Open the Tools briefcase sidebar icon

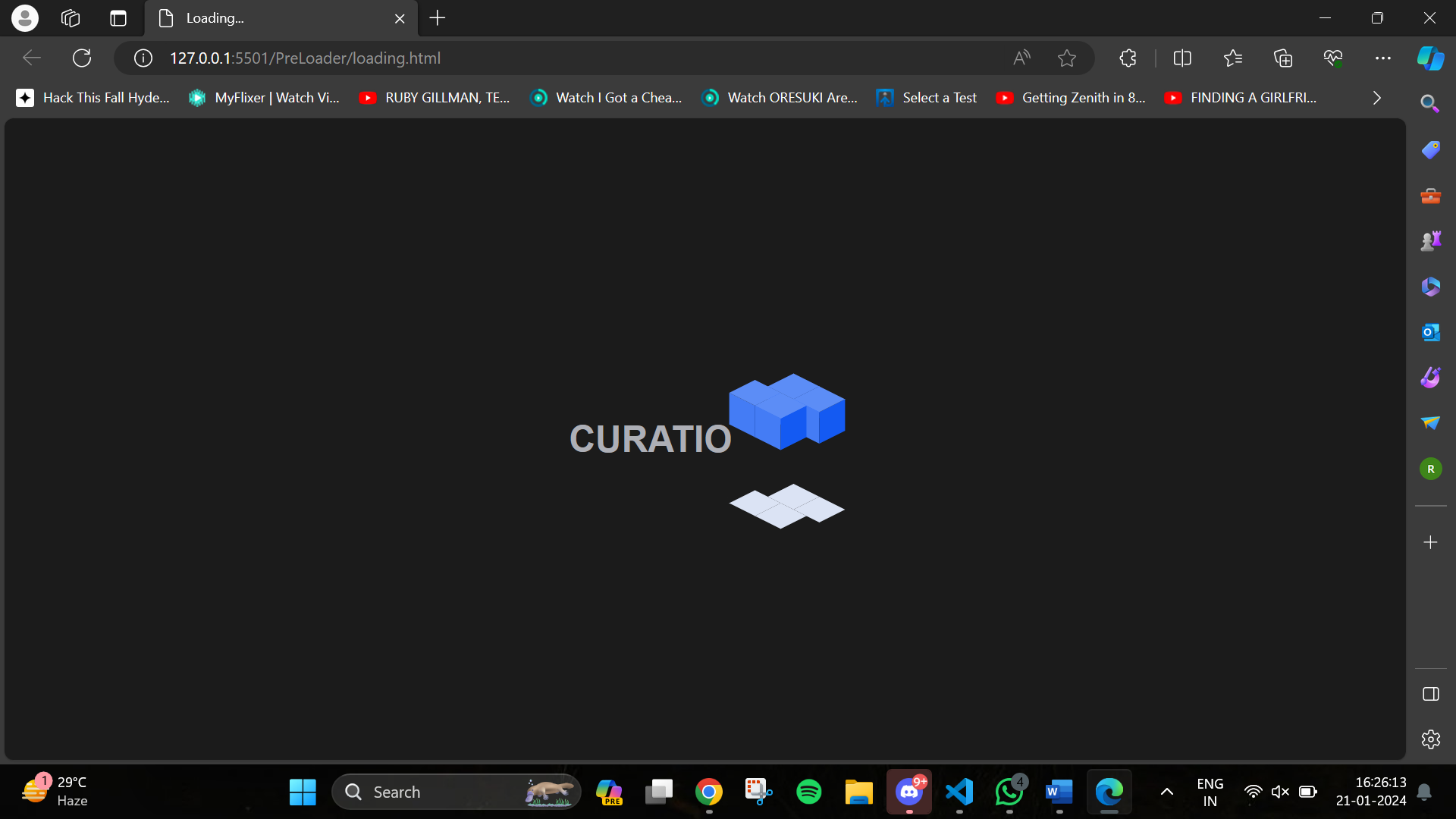pos(1430,196)
